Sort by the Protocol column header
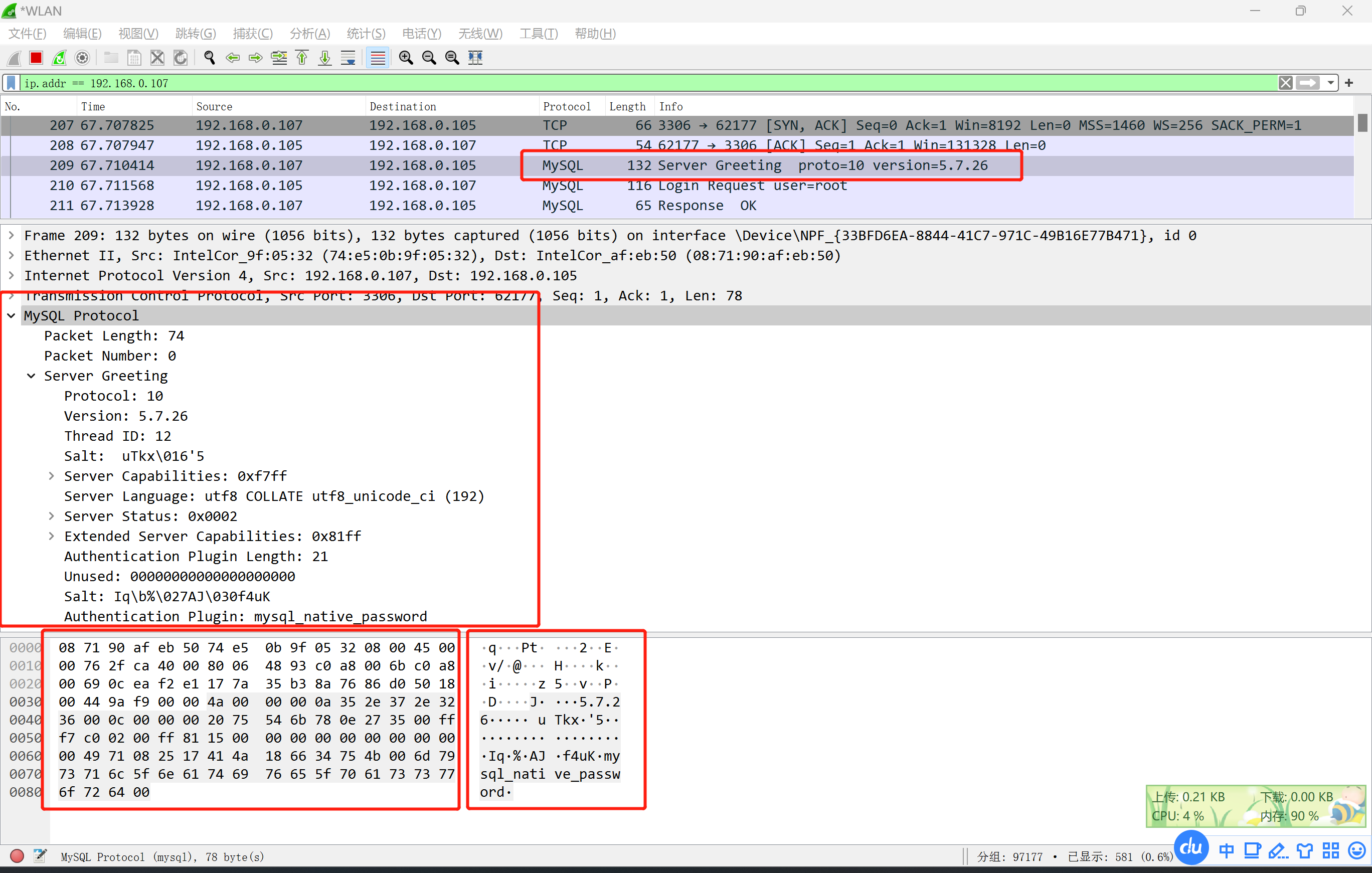This screenshot has height=873, width=1372. click(572, 107)
